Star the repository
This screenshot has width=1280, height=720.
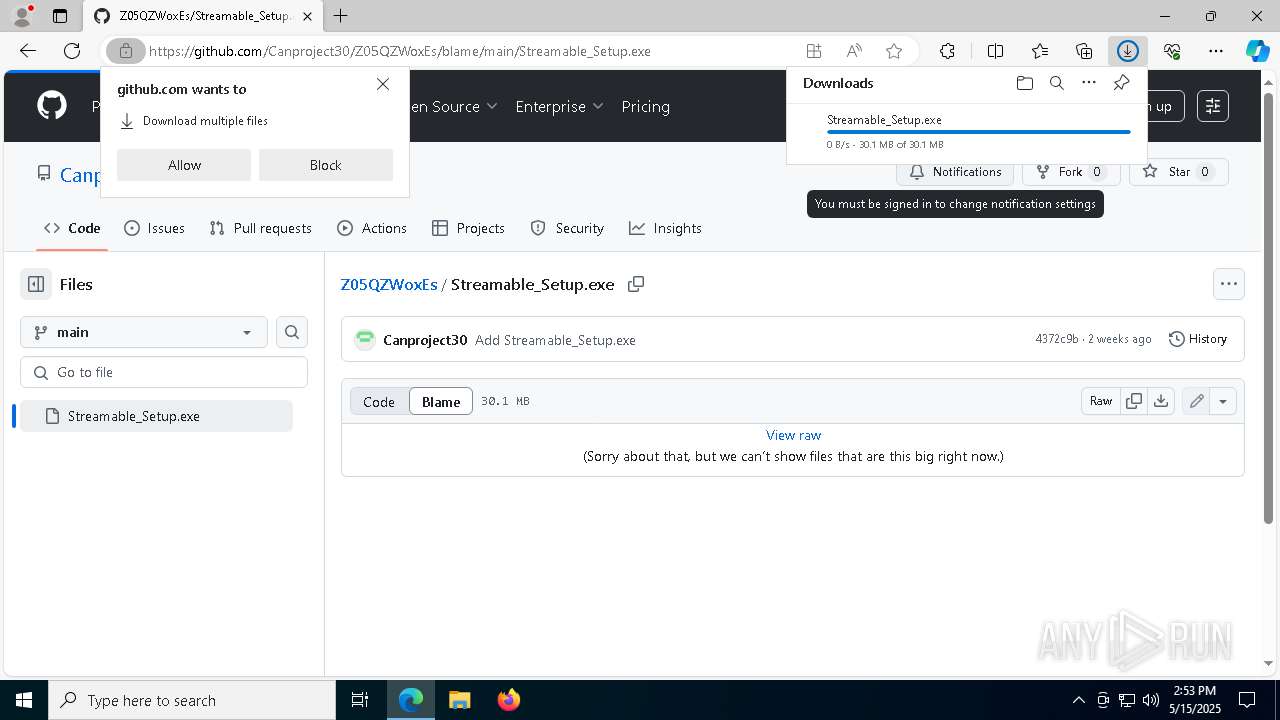point(1178,172)
